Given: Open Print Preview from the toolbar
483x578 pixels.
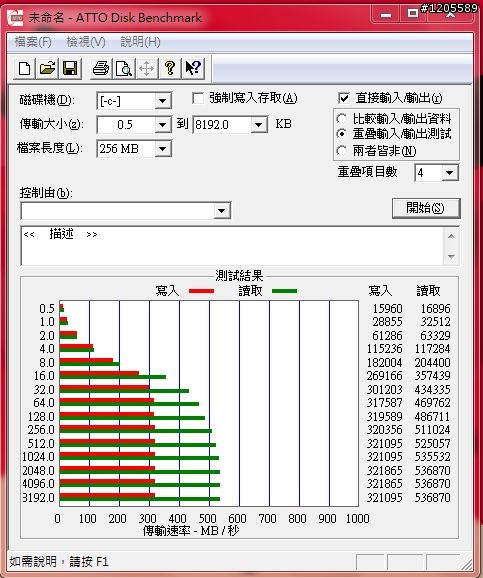Looking at the screenshot, I should pos(124,68).
